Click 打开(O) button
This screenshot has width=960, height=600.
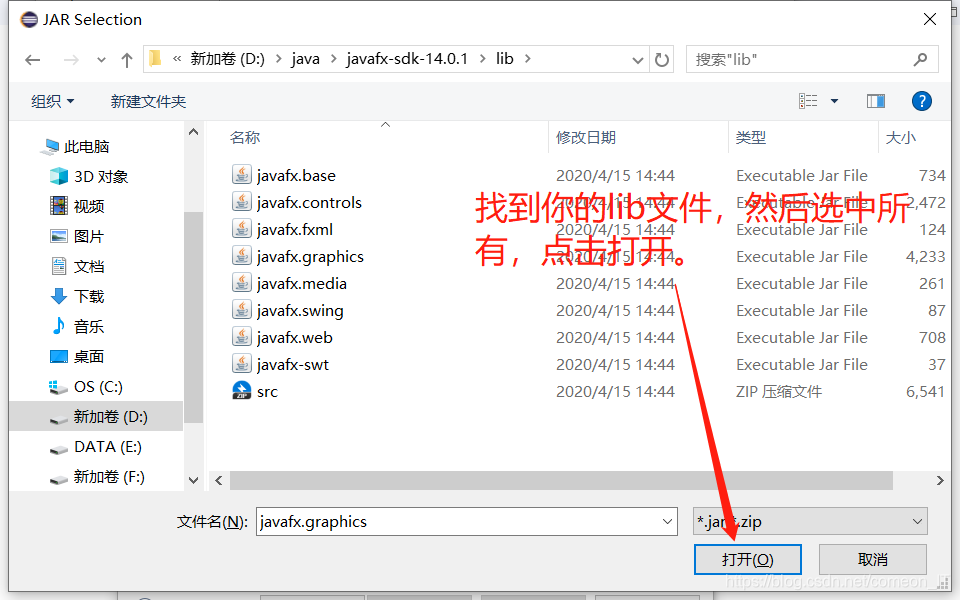[748, 560]
